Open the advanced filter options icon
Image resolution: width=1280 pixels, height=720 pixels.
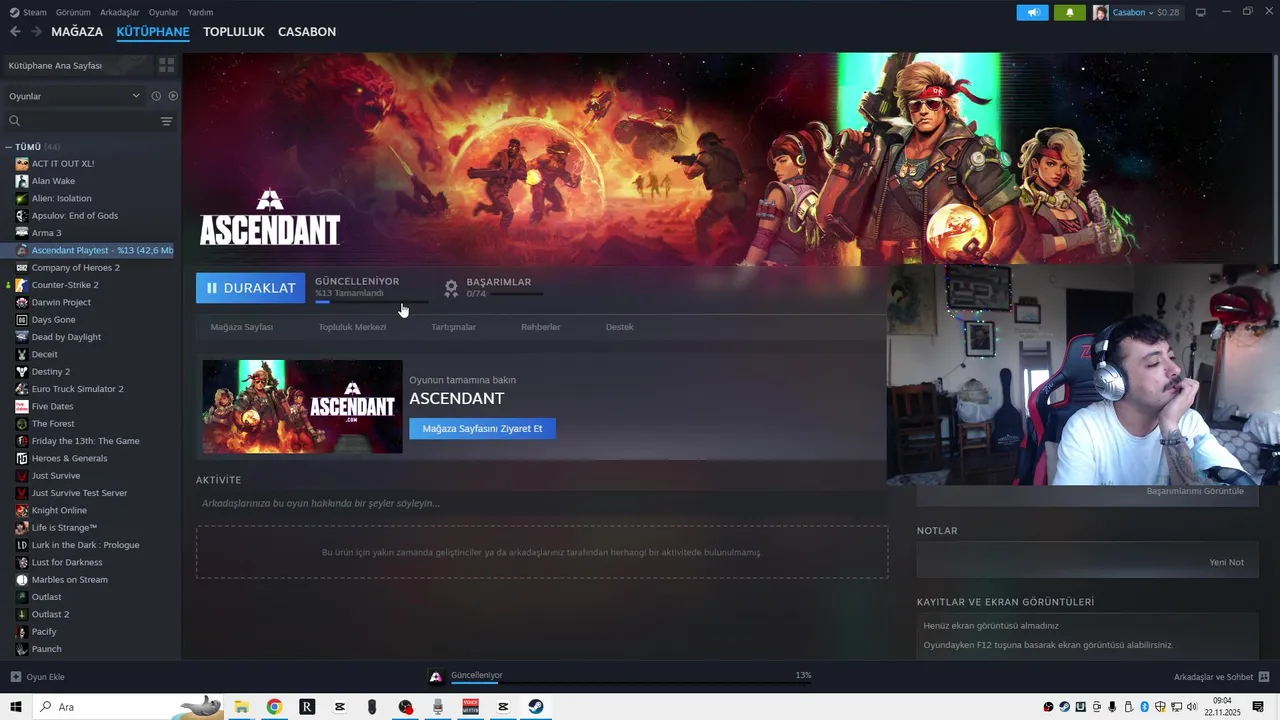click(x=166, y=121)
